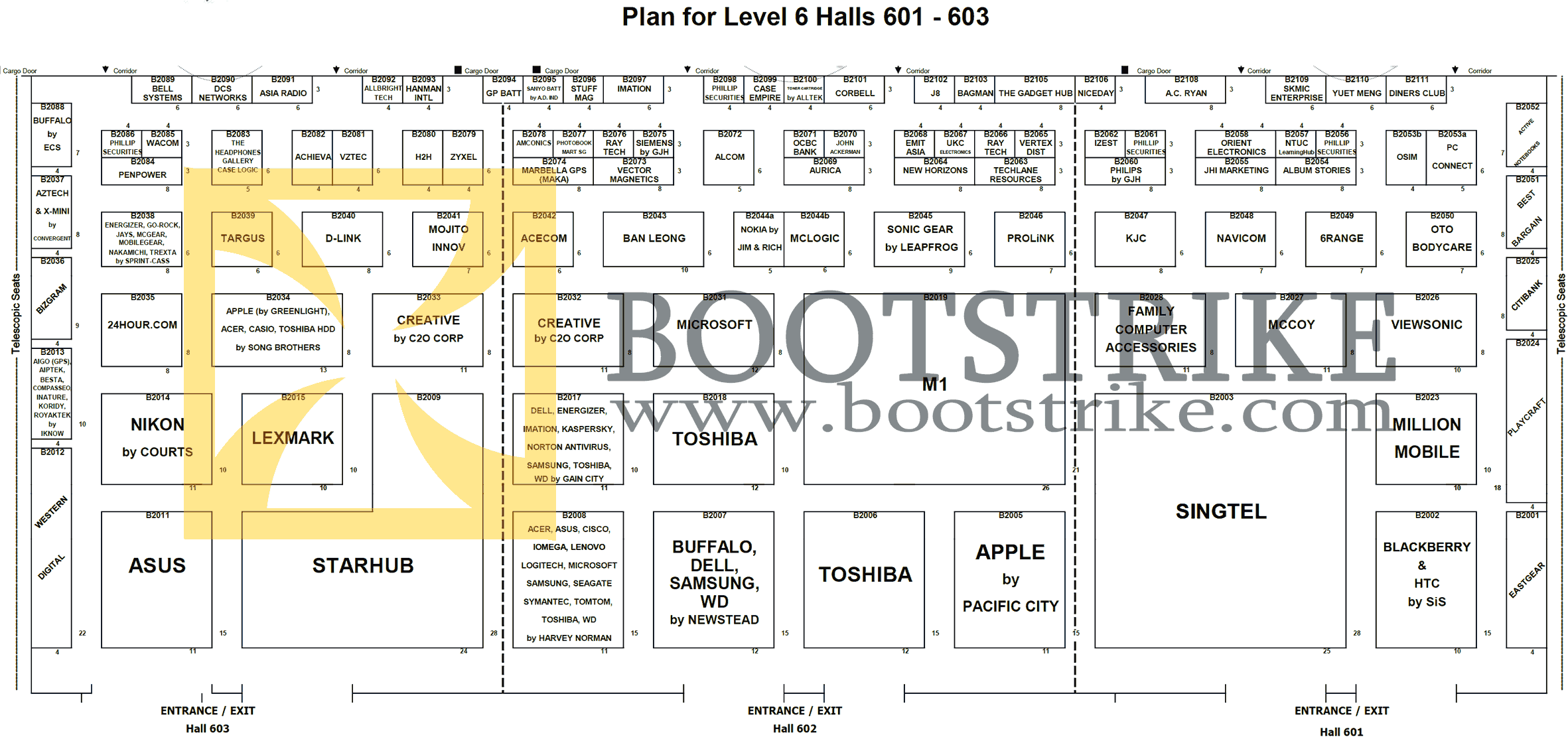Click PC CONNECT booth B2053a
The width and height of the screenshot is (1568, 749).
pyautogui.click(x=1451, y=157)
